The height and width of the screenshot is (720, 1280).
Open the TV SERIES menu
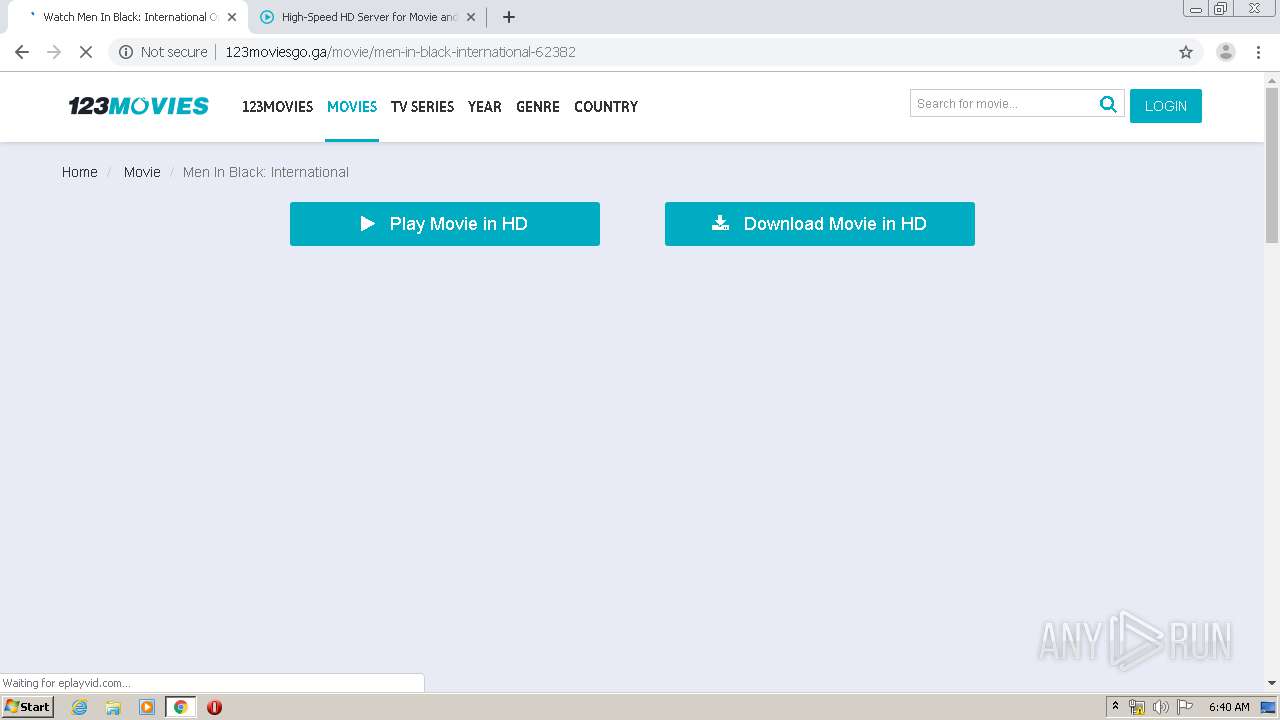click(422, 107)
